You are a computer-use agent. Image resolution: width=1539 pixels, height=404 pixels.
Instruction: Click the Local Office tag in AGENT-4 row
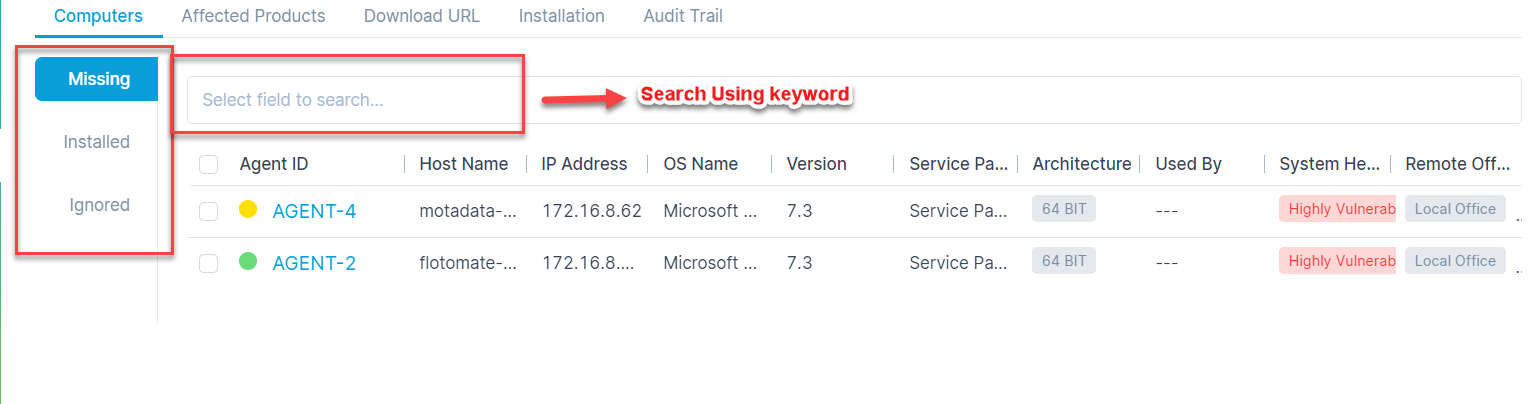click(x=1455, y=209)
